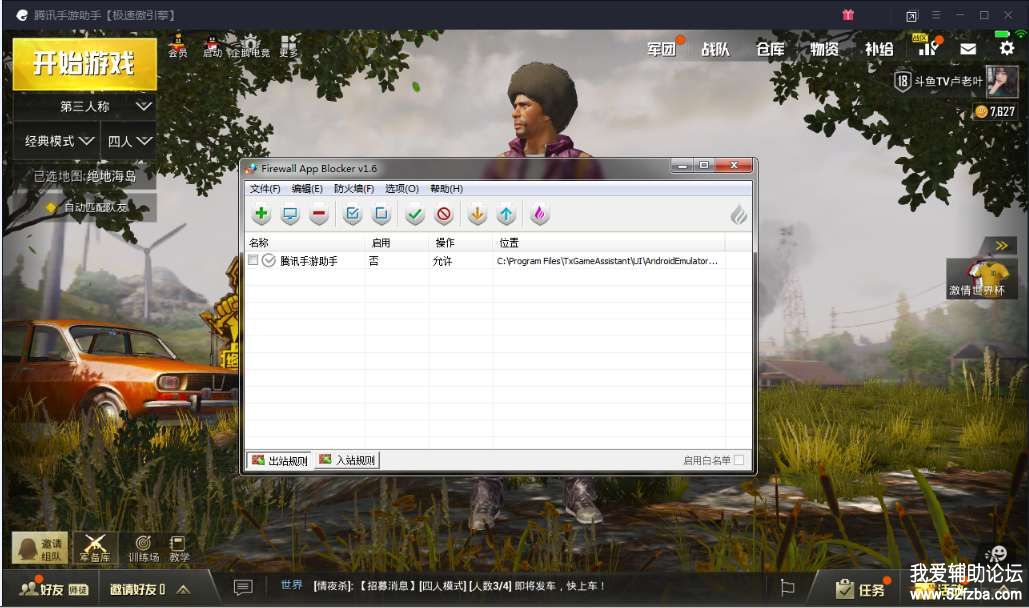Click the player avatar portrait
The image size is (1029, 608).
[1002, 81]
